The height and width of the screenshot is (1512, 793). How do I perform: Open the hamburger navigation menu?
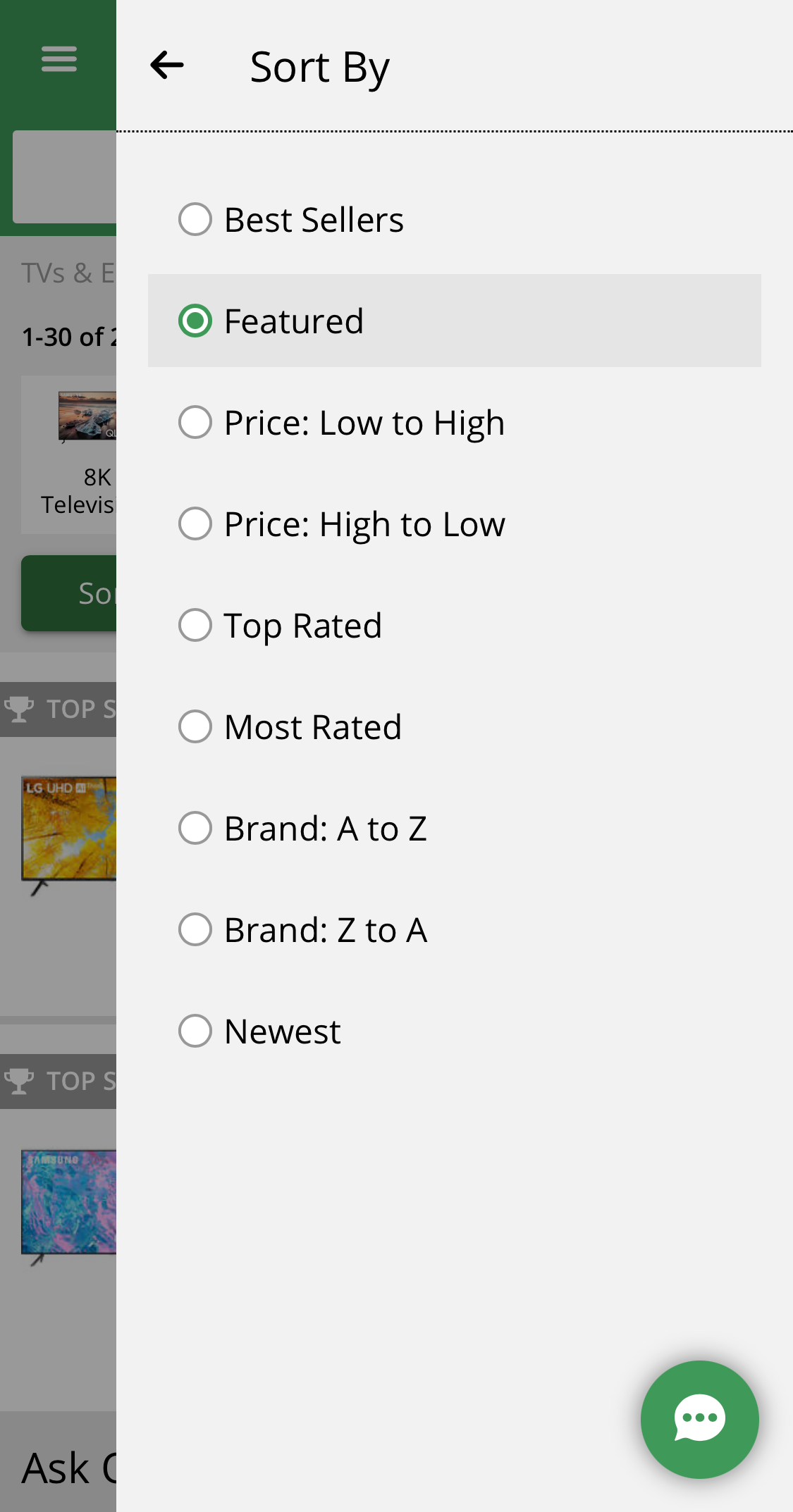[59, 59]
